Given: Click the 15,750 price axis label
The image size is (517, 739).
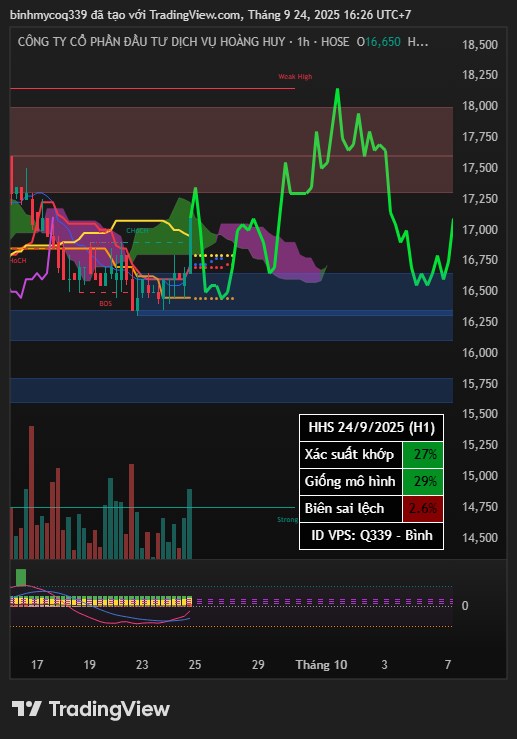Looking at the screenshot, I should tap(480, 384).
